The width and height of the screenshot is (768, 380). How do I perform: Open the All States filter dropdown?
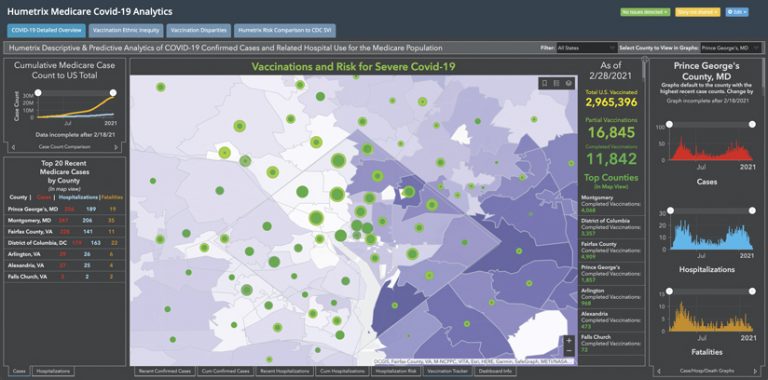pyautogui.click(x=586, y=48)
